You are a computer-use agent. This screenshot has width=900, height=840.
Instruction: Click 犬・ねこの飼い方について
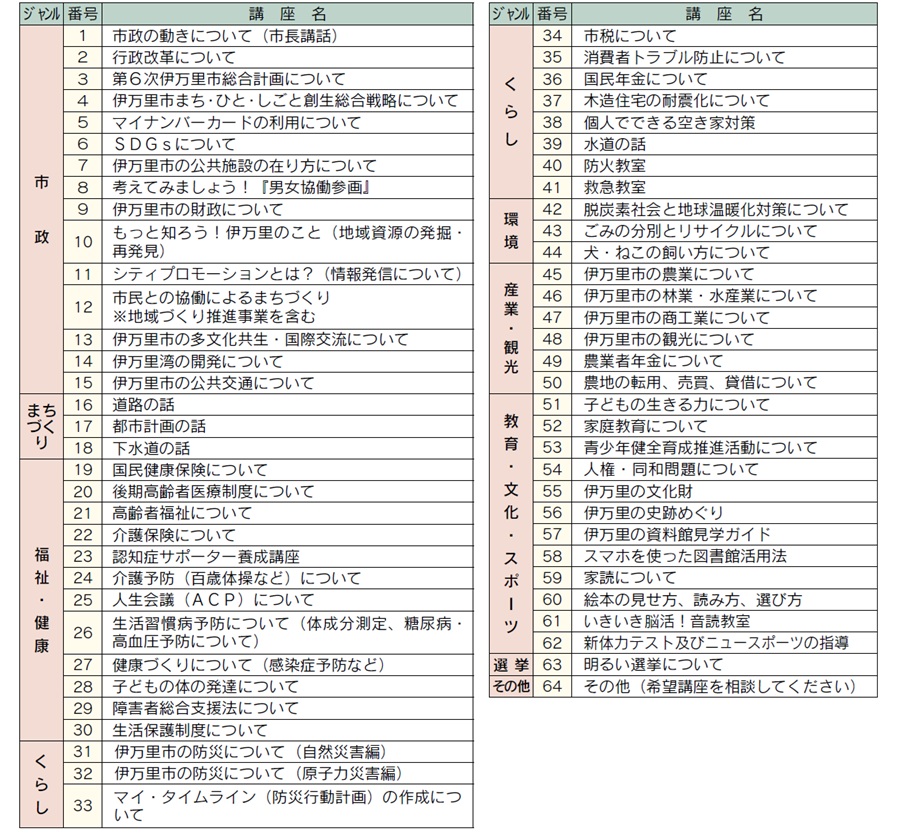677,253
